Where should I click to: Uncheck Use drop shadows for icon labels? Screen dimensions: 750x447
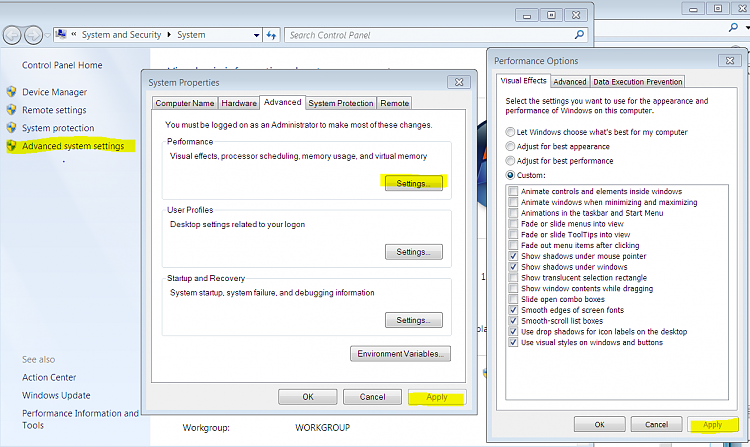click(x=513, y=331)
